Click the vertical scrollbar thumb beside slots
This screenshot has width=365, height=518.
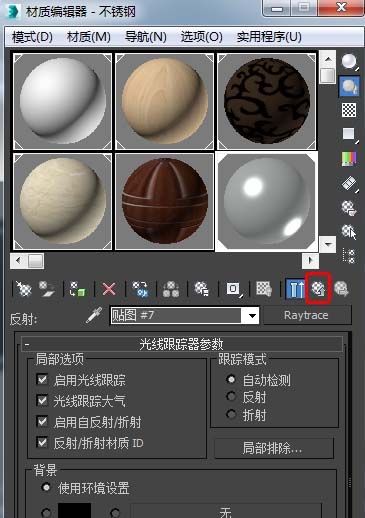pyautogui.click(x=328, y=76)
